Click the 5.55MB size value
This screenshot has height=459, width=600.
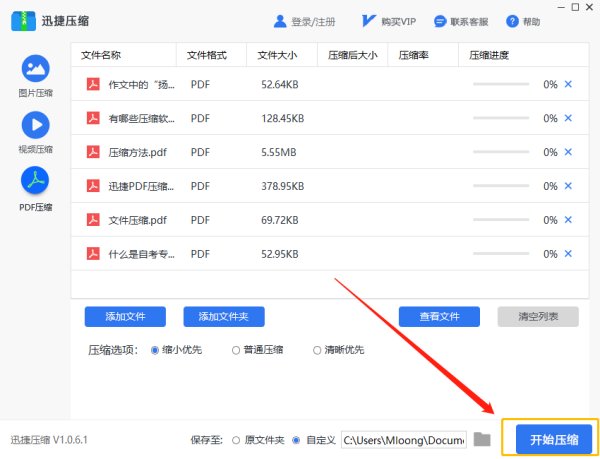click(x=279, y=153)
